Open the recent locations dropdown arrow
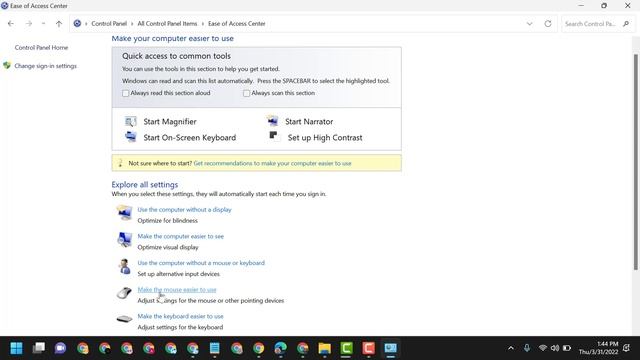This screenshot has width=640, height=360. [x=43, y=24]
